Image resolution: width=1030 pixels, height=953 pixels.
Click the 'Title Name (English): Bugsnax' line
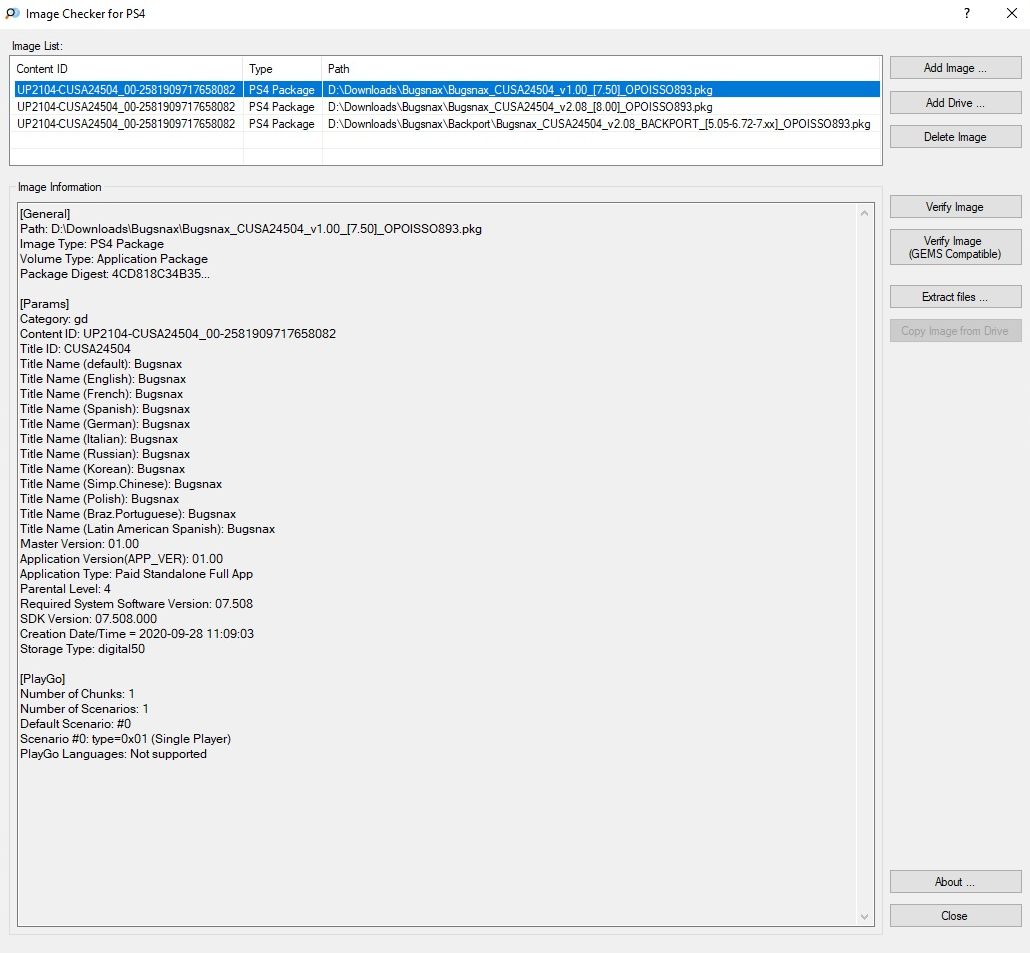tap(103, 379)
